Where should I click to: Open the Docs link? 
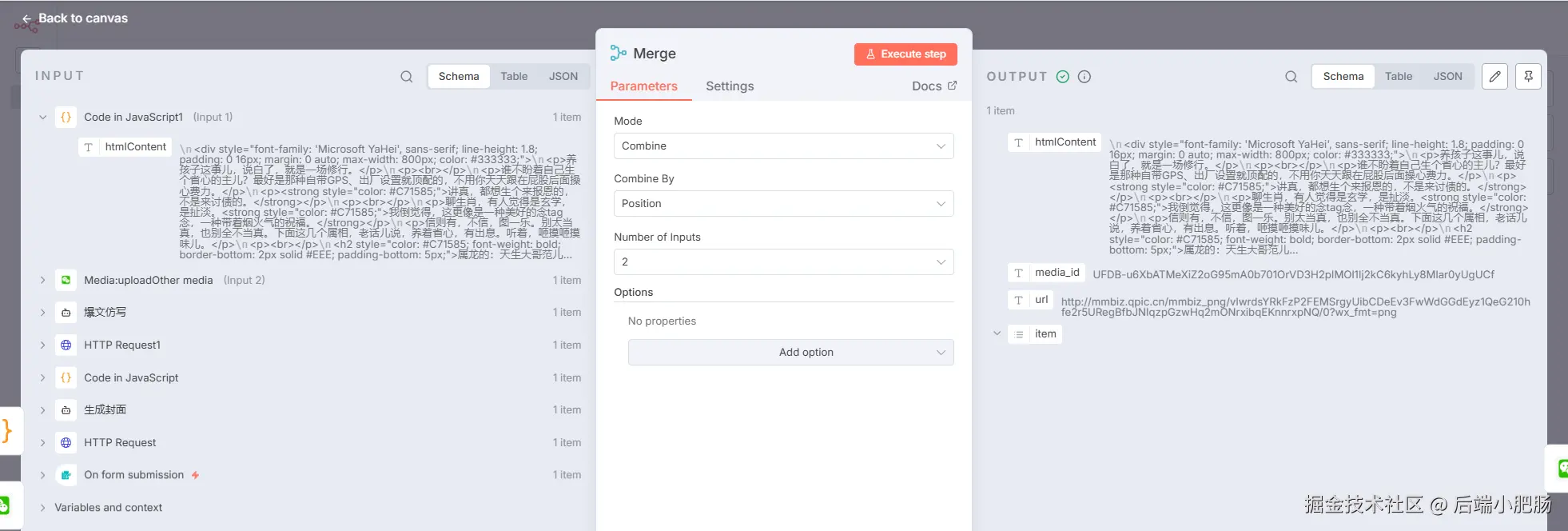933,86
